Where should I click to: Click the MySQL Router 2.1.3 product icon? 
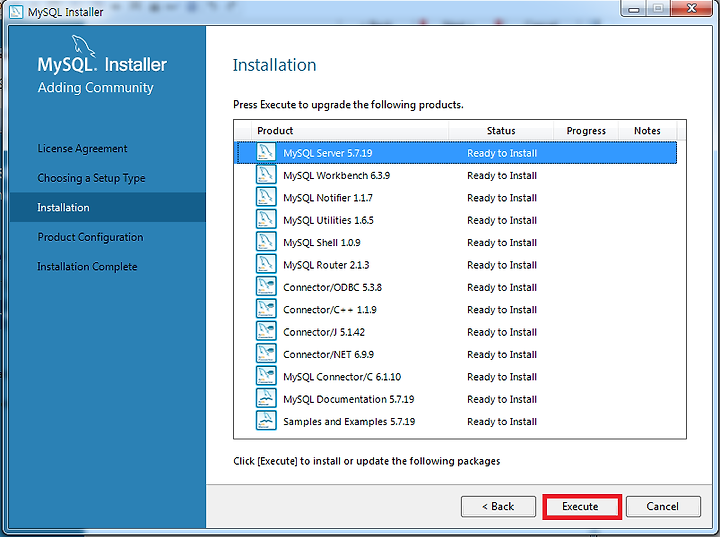(x=266, y=265)
